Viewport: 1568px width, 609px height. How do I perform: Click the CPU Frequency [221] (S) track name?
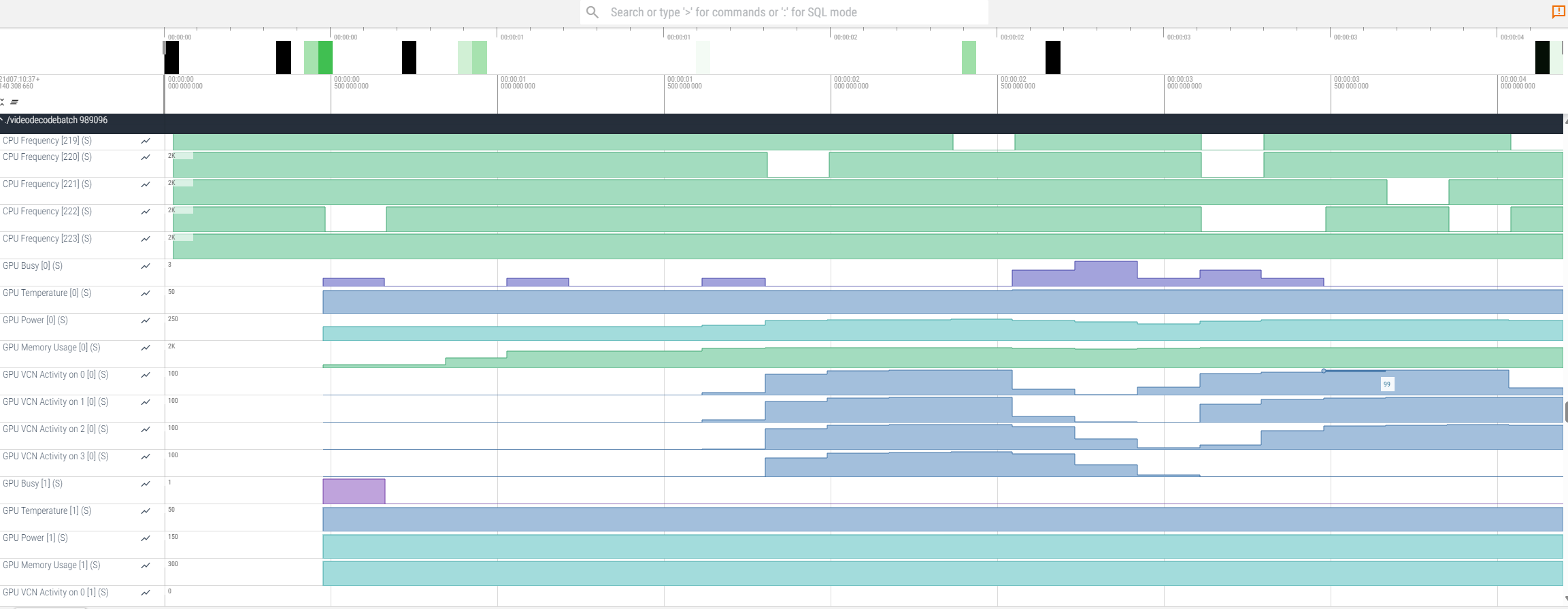pos(47,184)
